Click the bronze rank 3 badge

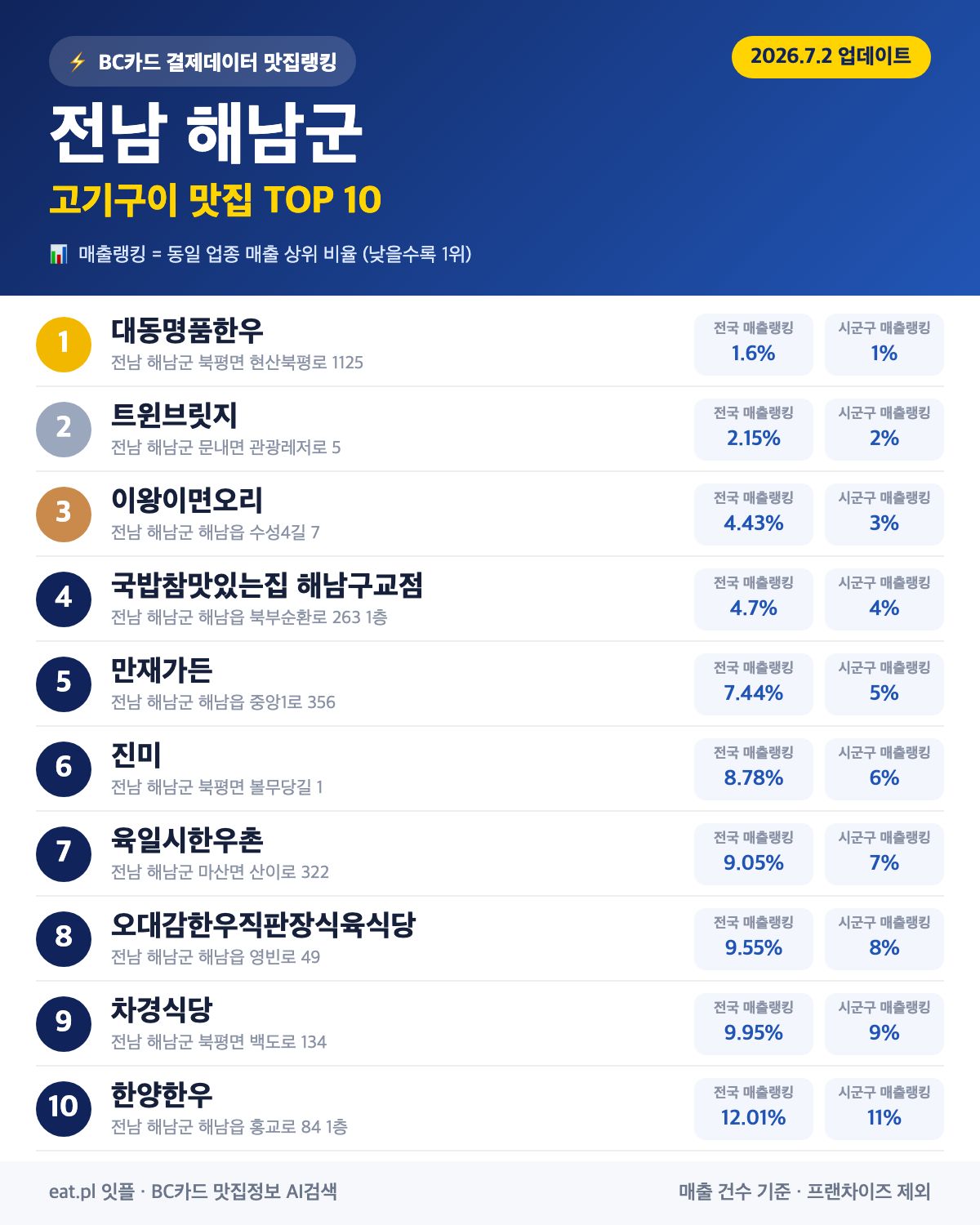(64, 514)
